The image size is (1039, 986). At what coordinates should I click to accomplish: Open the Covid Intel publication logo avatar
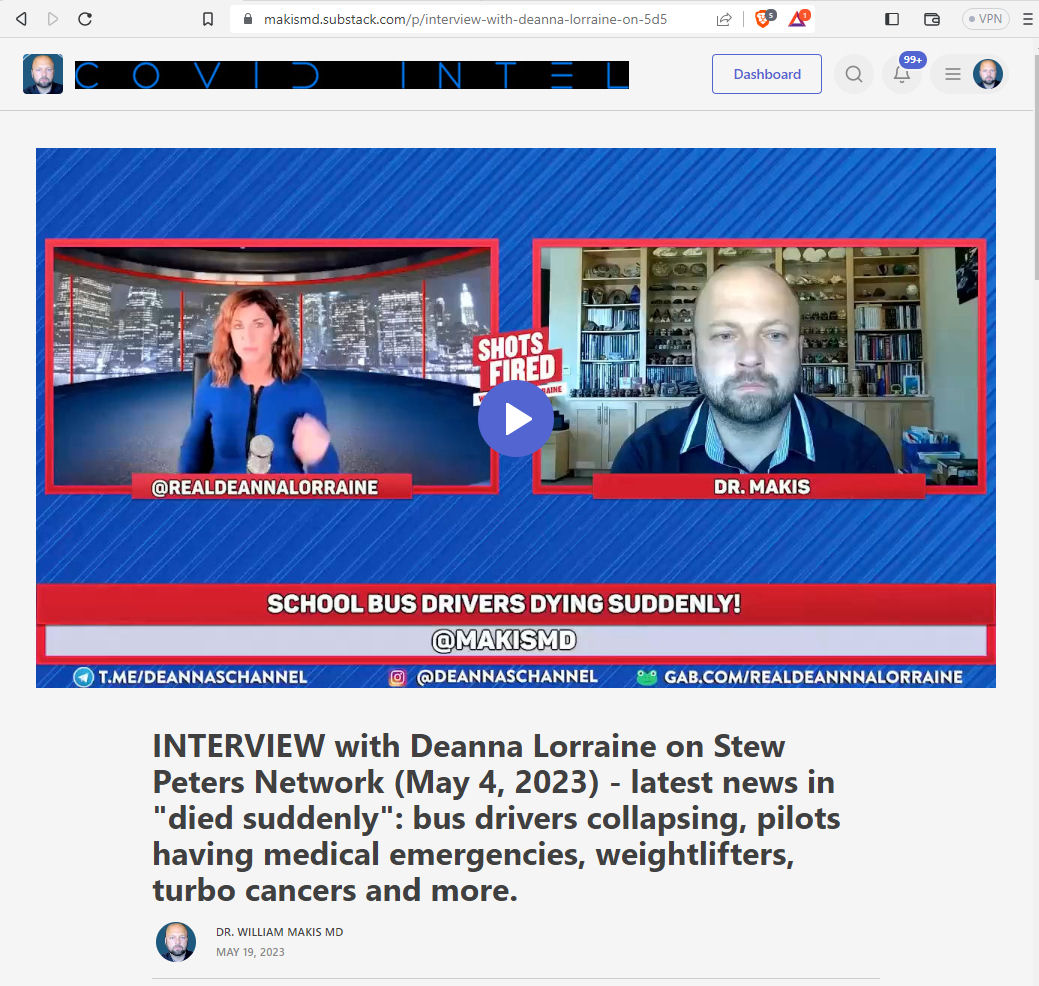(43, 74)
